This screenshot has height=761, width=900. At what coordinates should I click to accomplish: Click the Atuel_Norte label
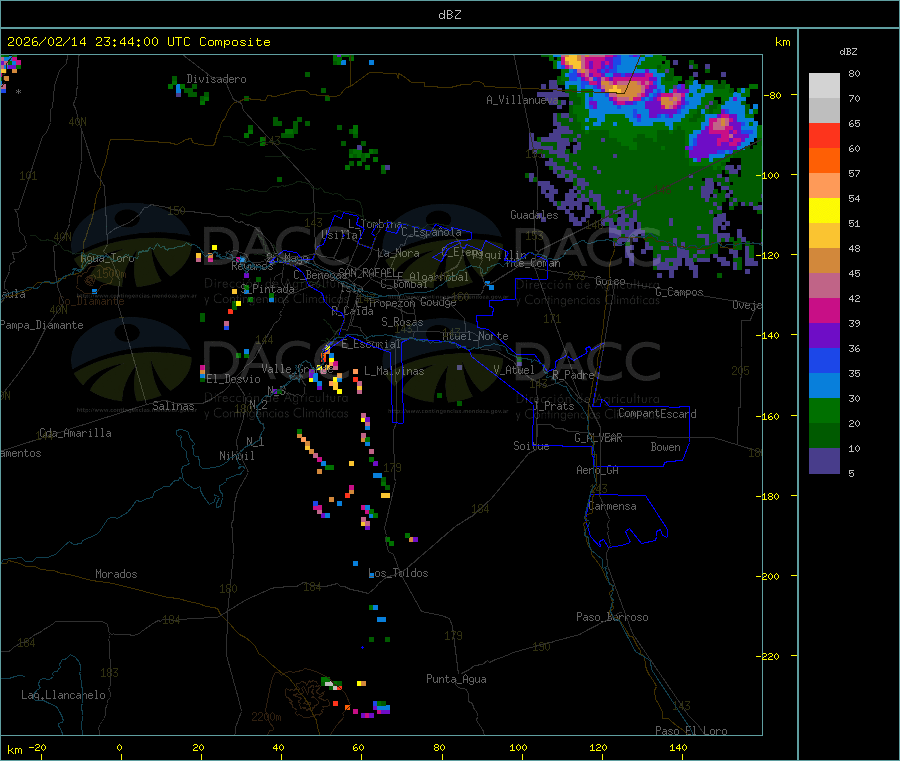point(475,336)
